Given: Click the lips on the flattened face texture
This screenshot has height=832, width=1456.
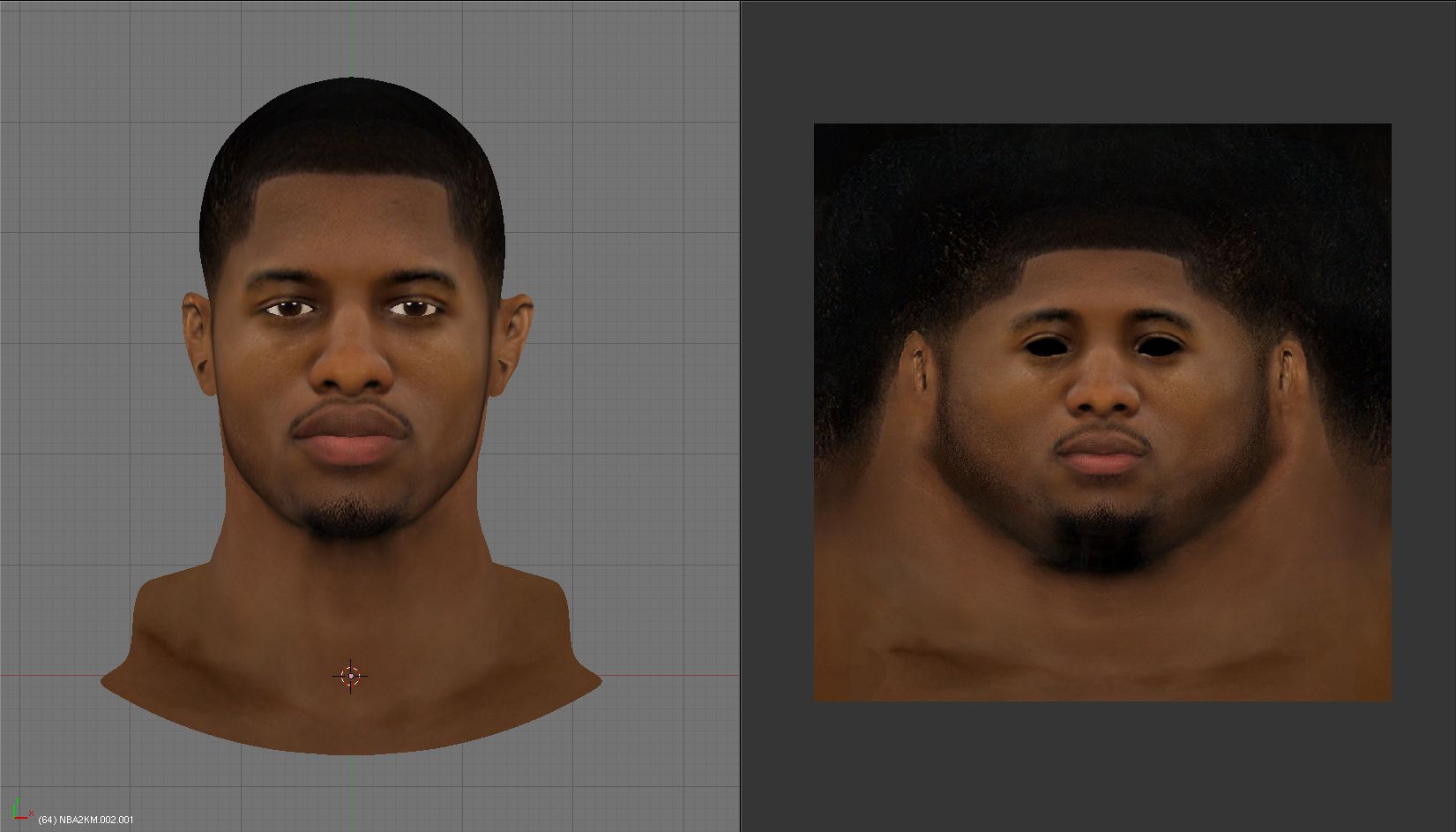Looking at the screenshot, I should [1102, 454].
